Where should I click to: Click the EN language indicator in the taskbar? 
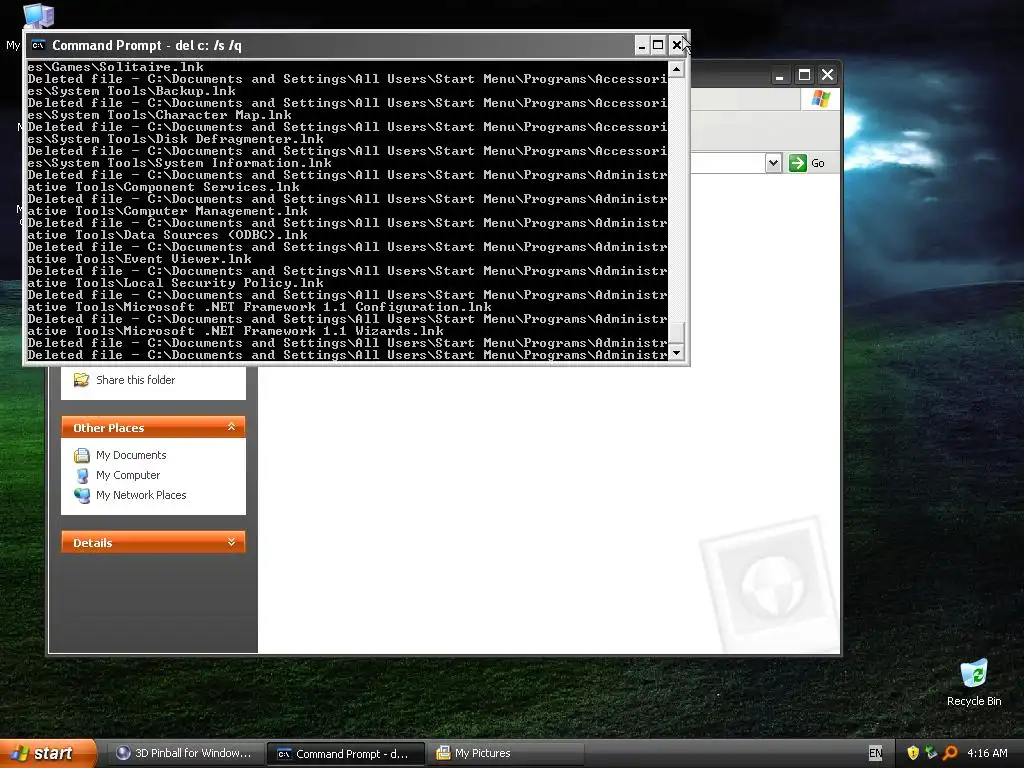(x=875, y=753)
